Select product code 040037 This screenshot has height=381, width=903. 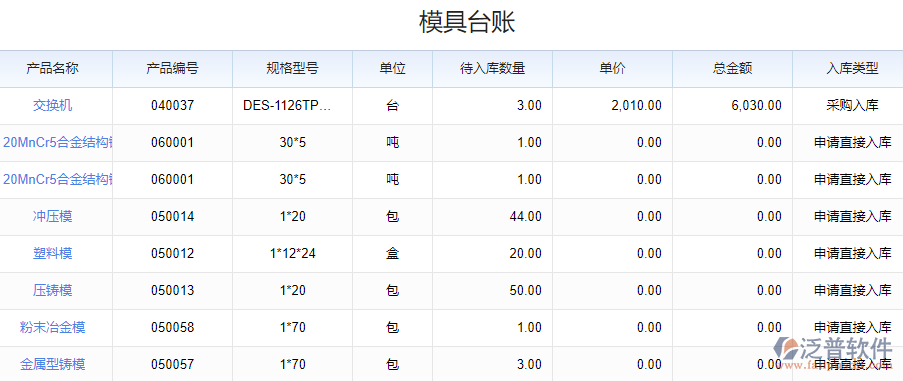[173, 105]
